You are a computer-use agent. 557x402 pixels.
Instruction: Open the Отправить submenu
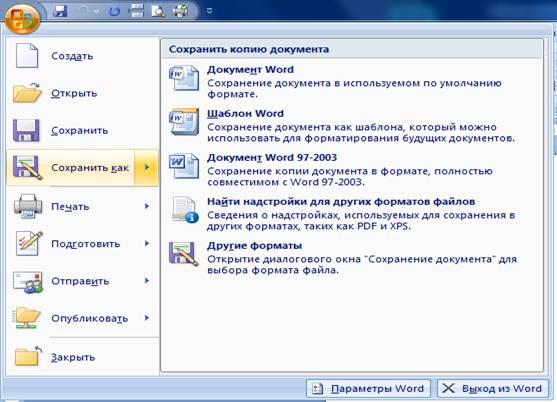(82, 281)
